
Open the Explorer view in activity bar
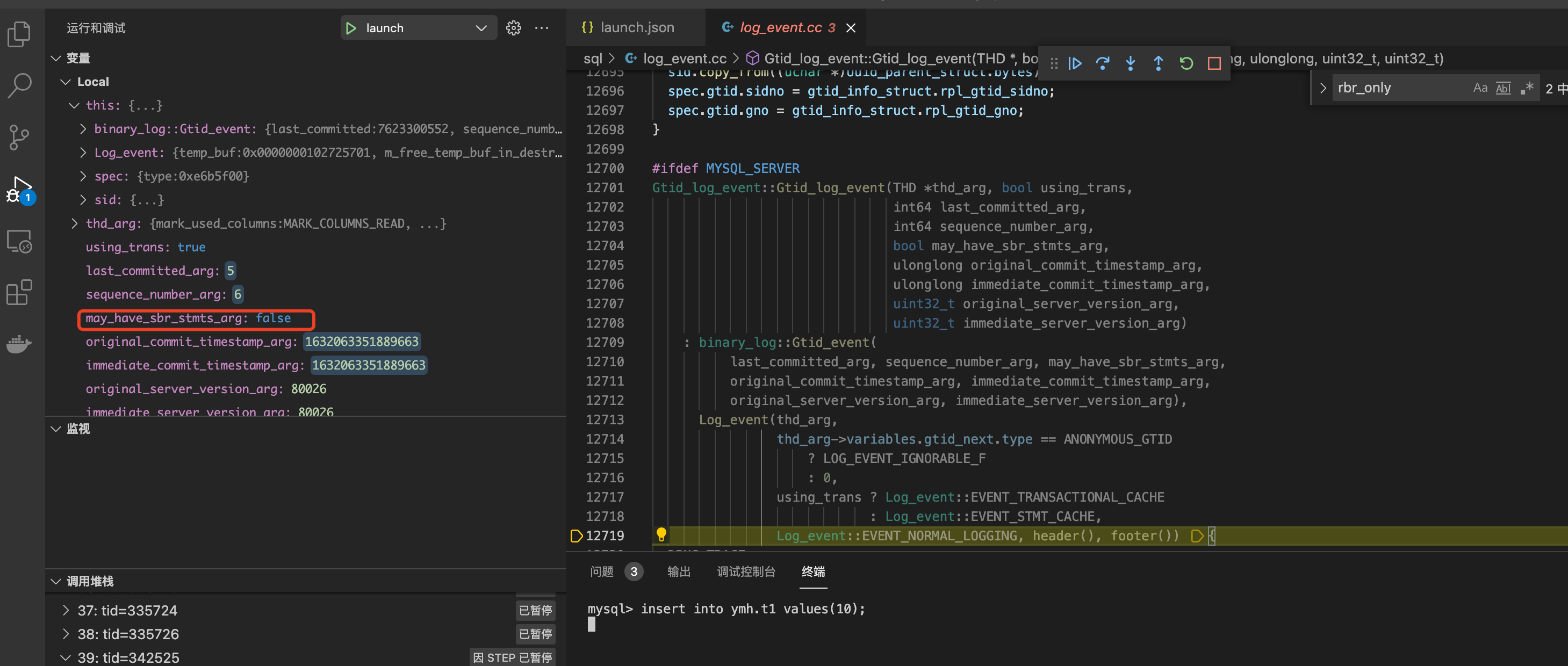tap(19, 34)
